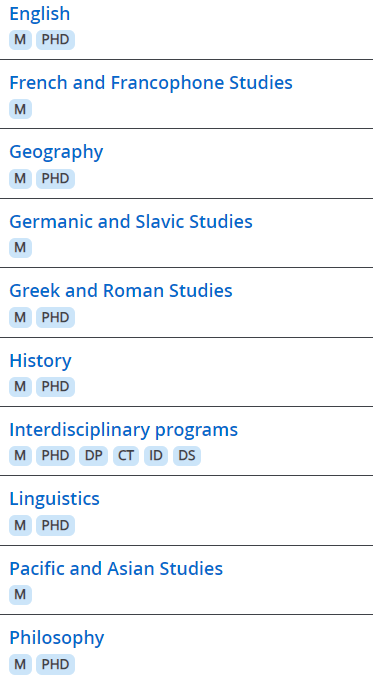Click the PHD badge under Philosophy
This screenshot has width=373, height=683.
(55, 664)
